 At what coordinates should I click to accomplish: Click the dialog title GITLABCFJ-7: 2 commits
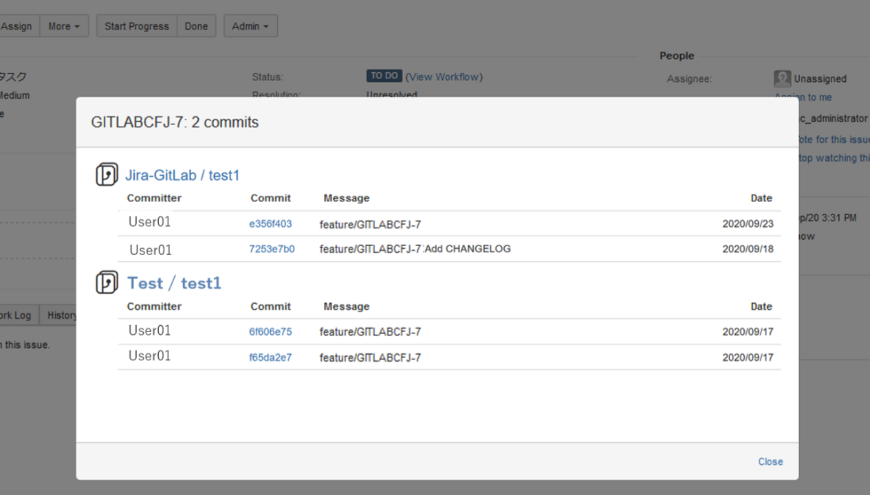click(x=175, y=122)
